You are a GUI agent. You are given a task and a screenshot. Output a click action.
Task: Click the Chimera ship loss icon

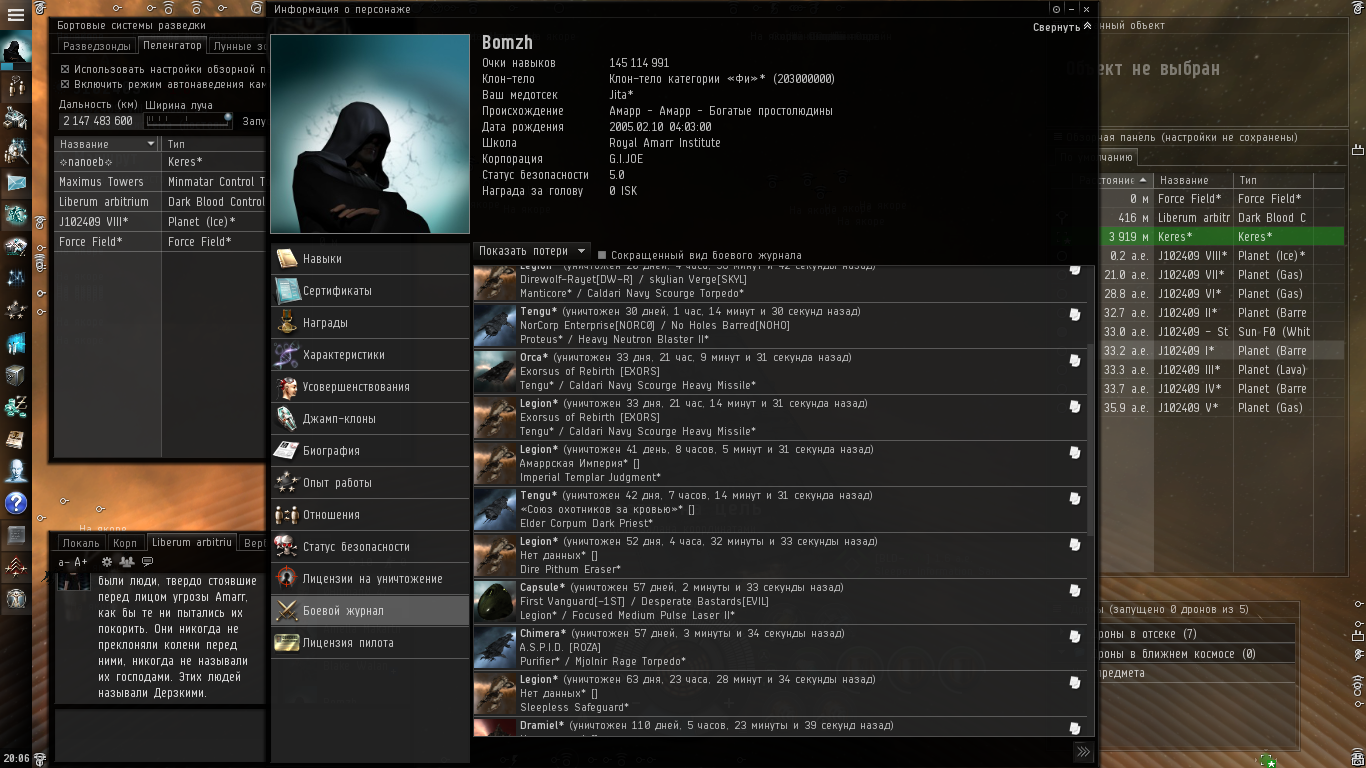[495, 647]
